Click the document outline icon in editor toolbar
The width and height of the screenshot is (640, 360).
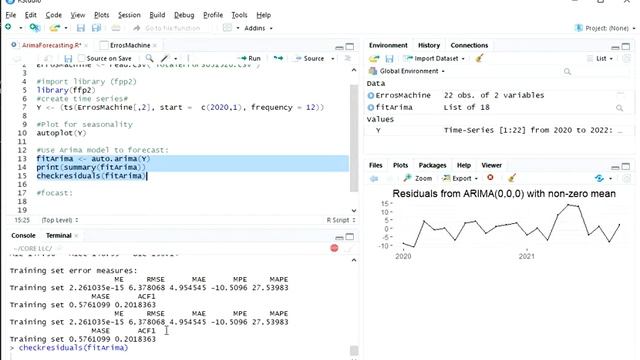348,58
